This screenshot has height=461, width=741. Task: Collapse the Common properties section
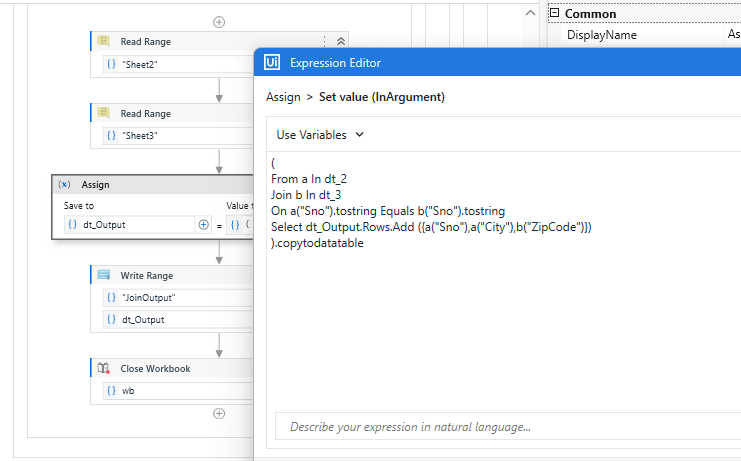pos(554,14)
